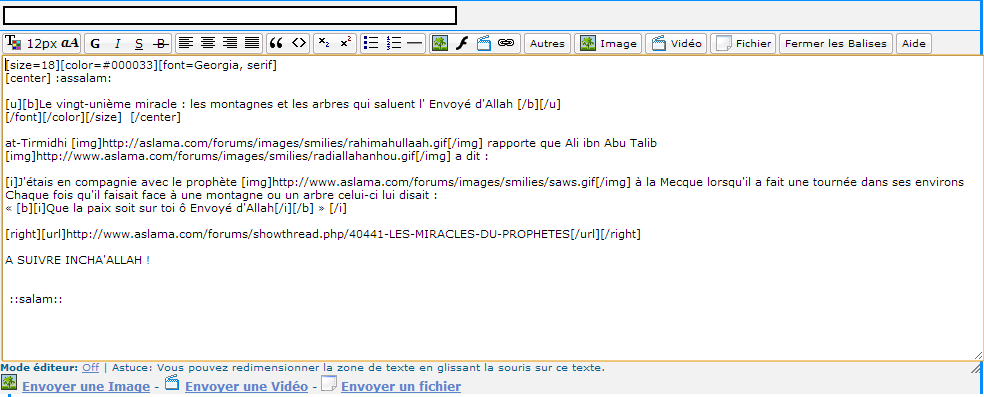Toggle editor mode Off link
The image size is (984, 397).
click(90, 368)
